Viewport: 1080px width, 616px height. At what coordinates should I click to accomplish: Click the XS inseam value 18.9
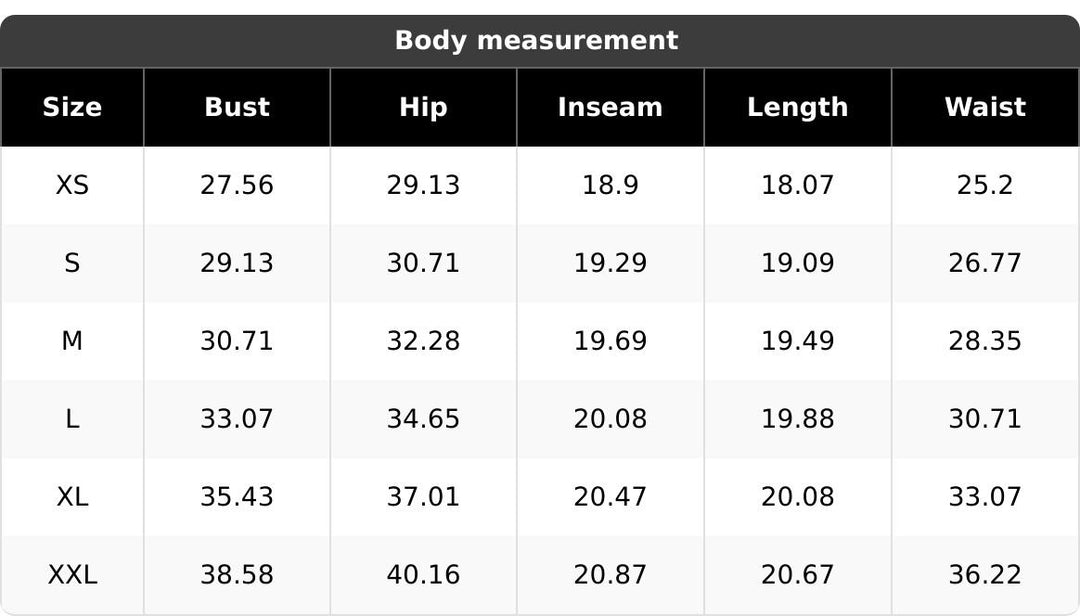610,185
